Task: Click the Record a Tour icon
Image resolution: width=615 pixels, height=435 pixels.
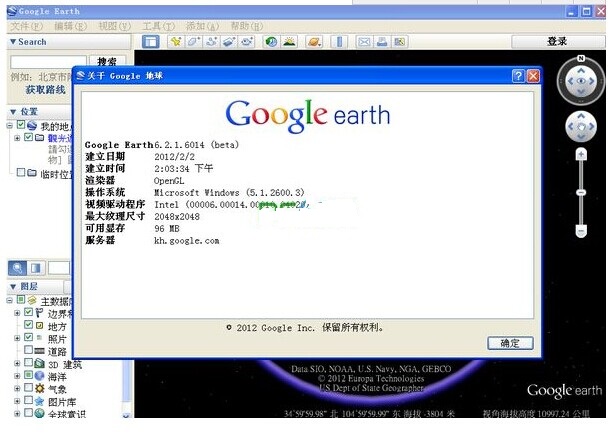Action: tap(247, 42)
